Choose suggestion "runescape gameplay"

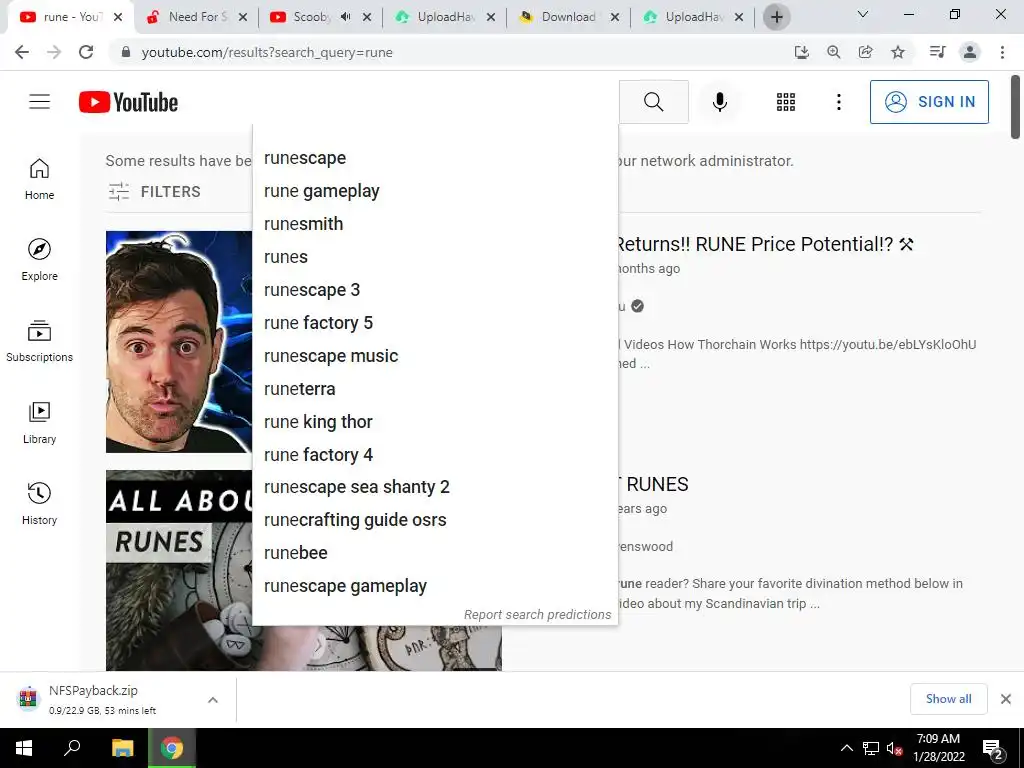coord(435,586)
